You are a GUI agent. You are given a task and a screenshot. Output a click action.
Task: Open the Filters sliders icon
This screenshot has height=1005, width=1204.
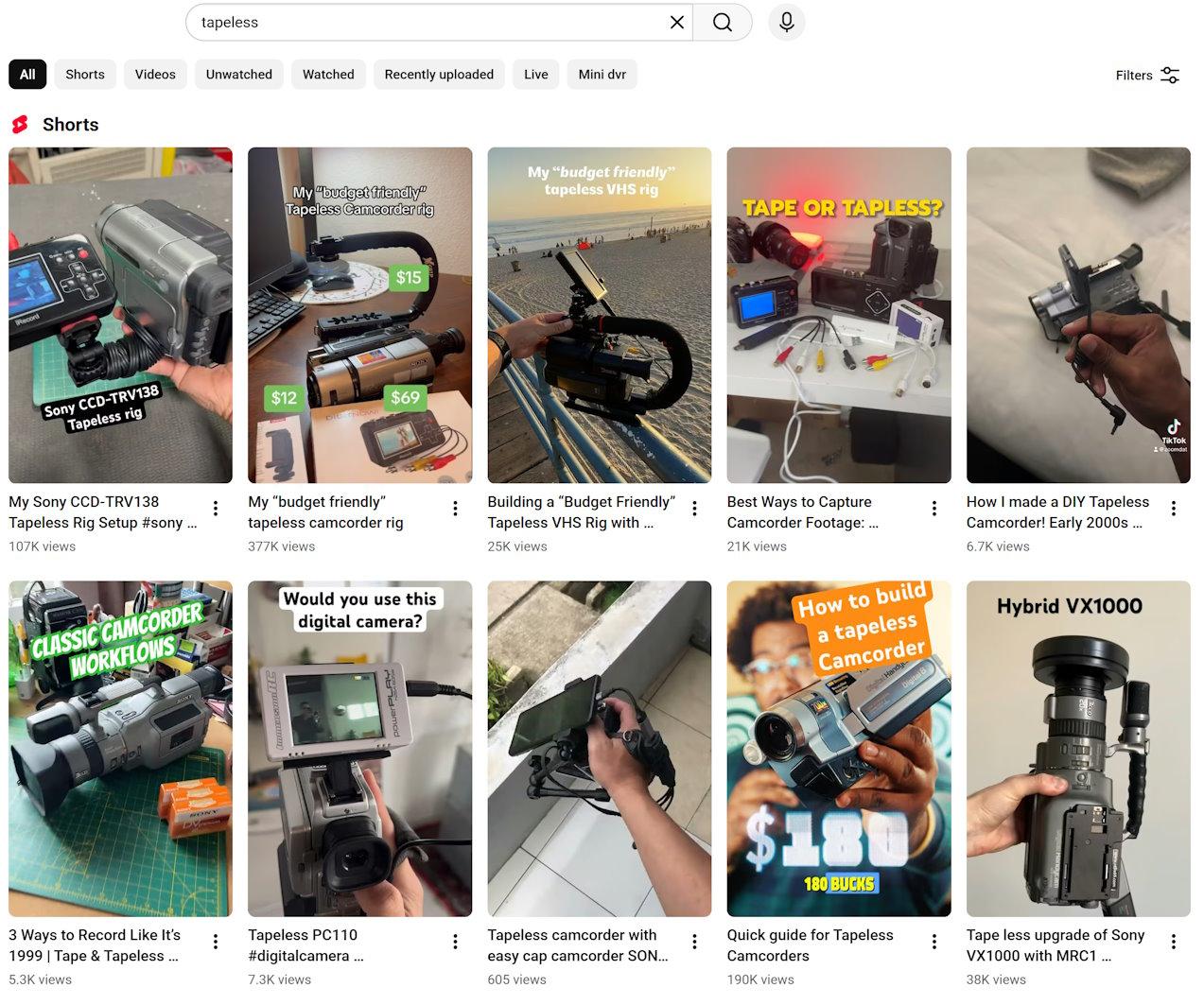pos(1170,75)
